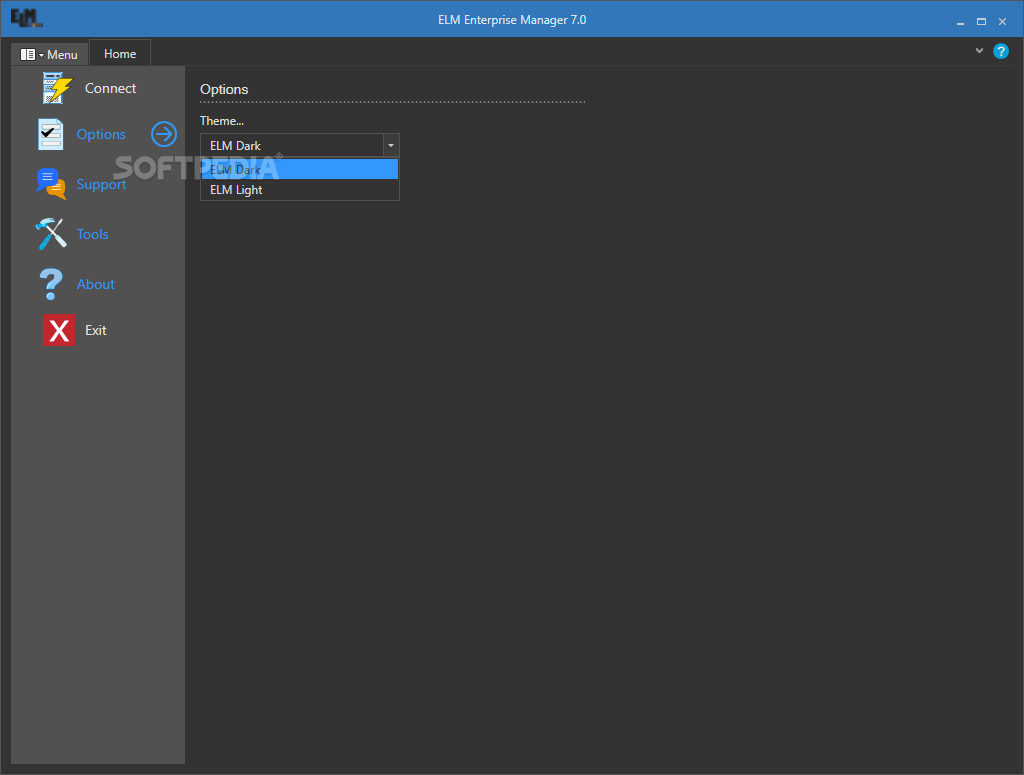This screenshot has width=1024, height=775.
Task: Click the ELM logo in title bar
Action: pyautogui.click(x=26, y=18)
